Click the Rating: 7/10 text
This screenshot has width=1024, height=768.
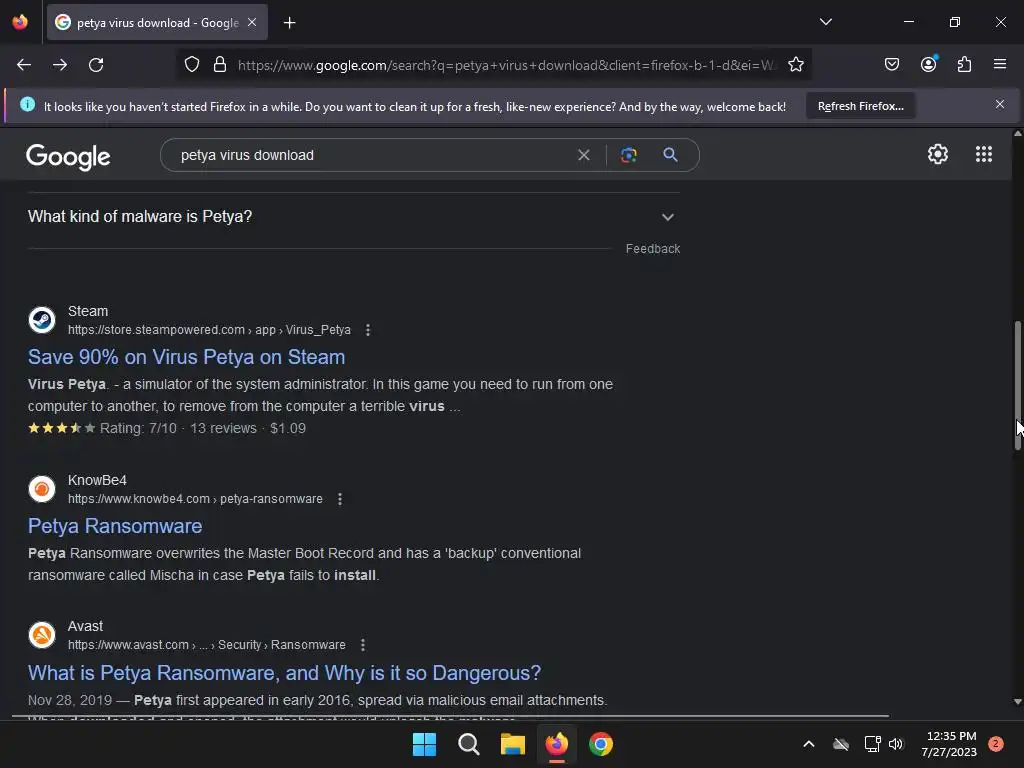138,428
